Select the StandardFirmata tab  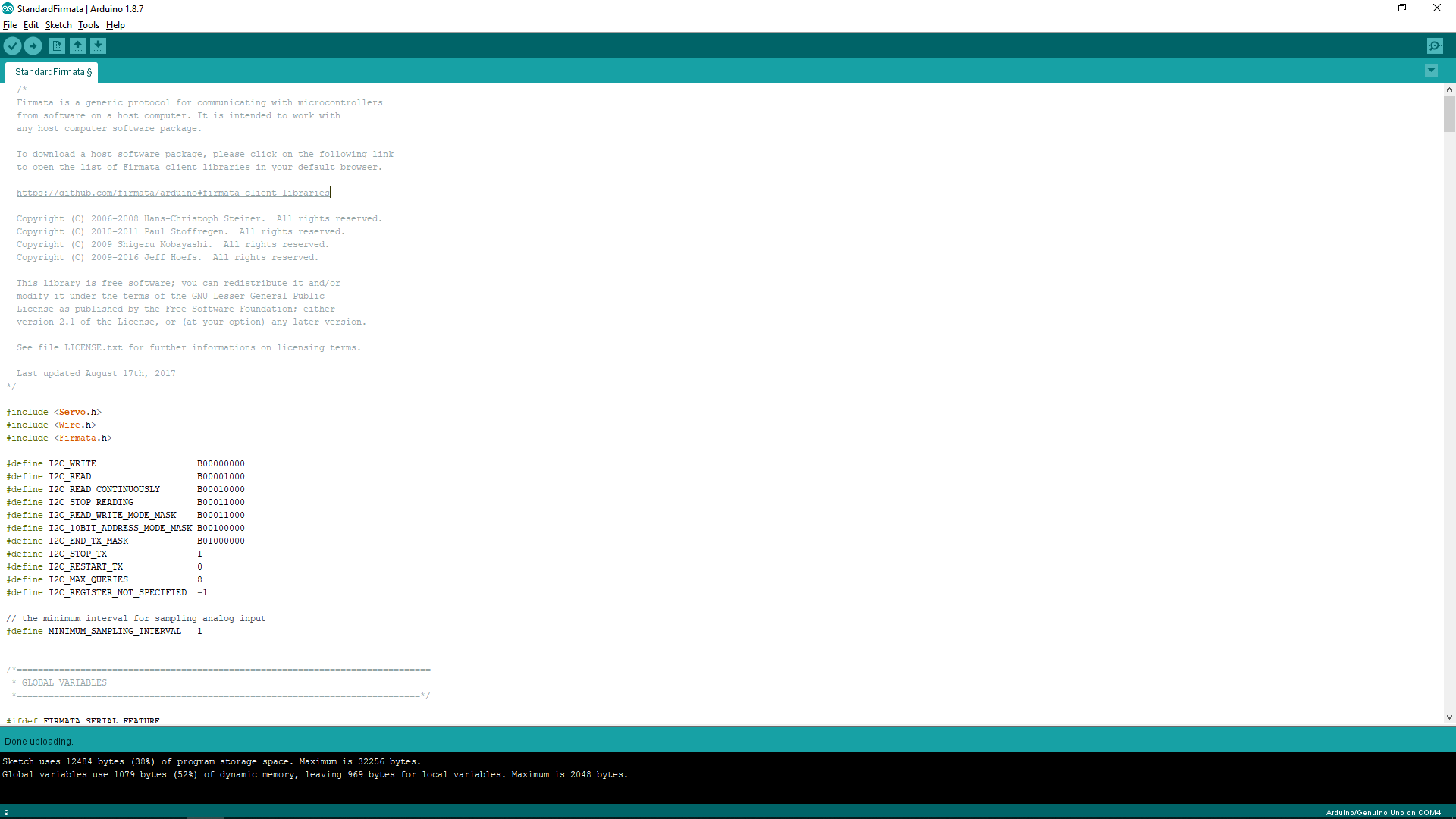click(52, 72)
